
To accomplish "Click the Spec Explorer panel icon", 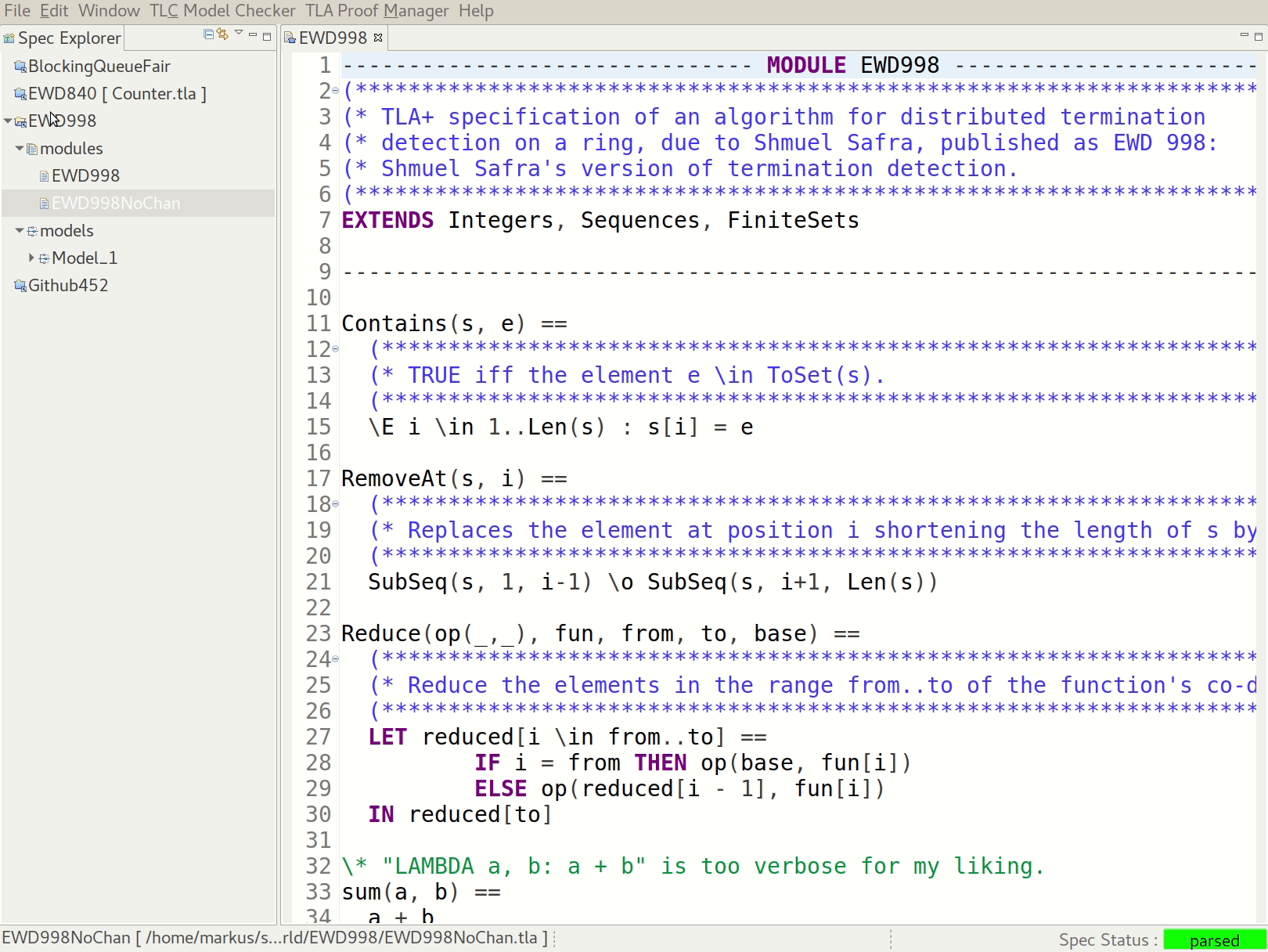I will click(x=9, y=38).
